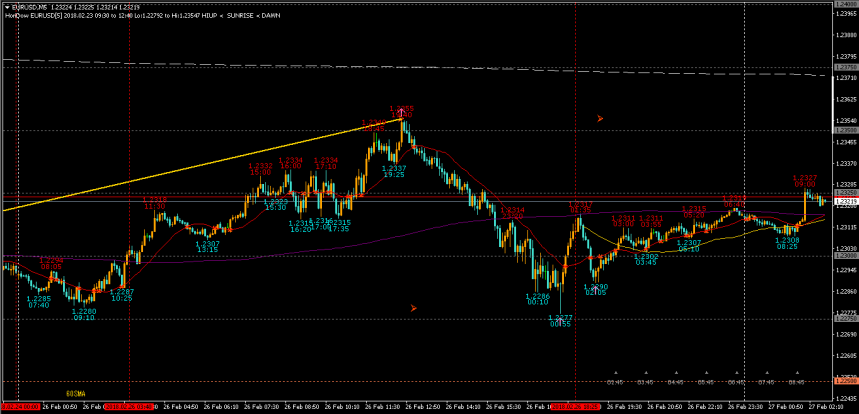Click the triangle marker above the 03:45 label
The width and height of the screenshot is (859, 414).
(x=645, y=373)
